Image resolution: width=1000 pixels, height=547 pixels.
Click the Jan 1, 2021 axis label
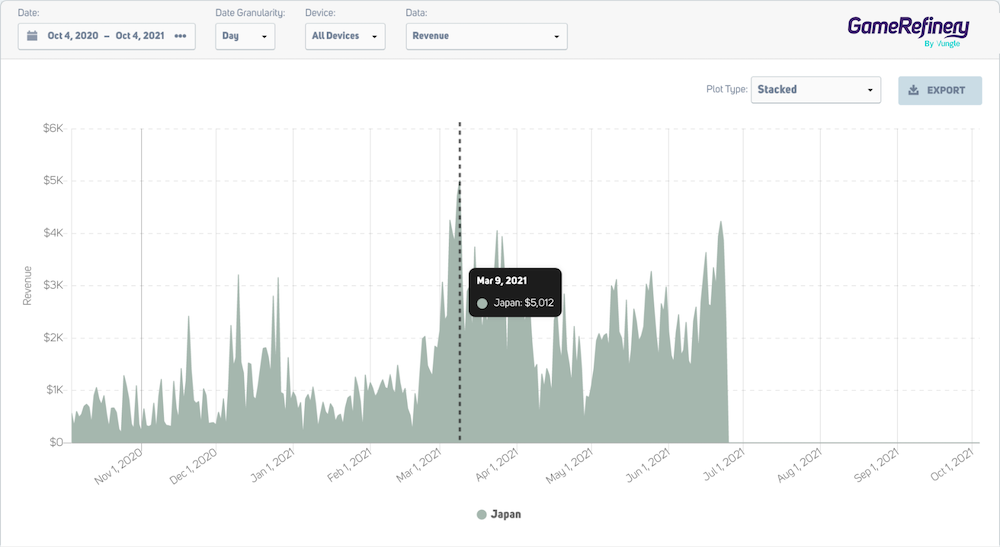(272, 464)
